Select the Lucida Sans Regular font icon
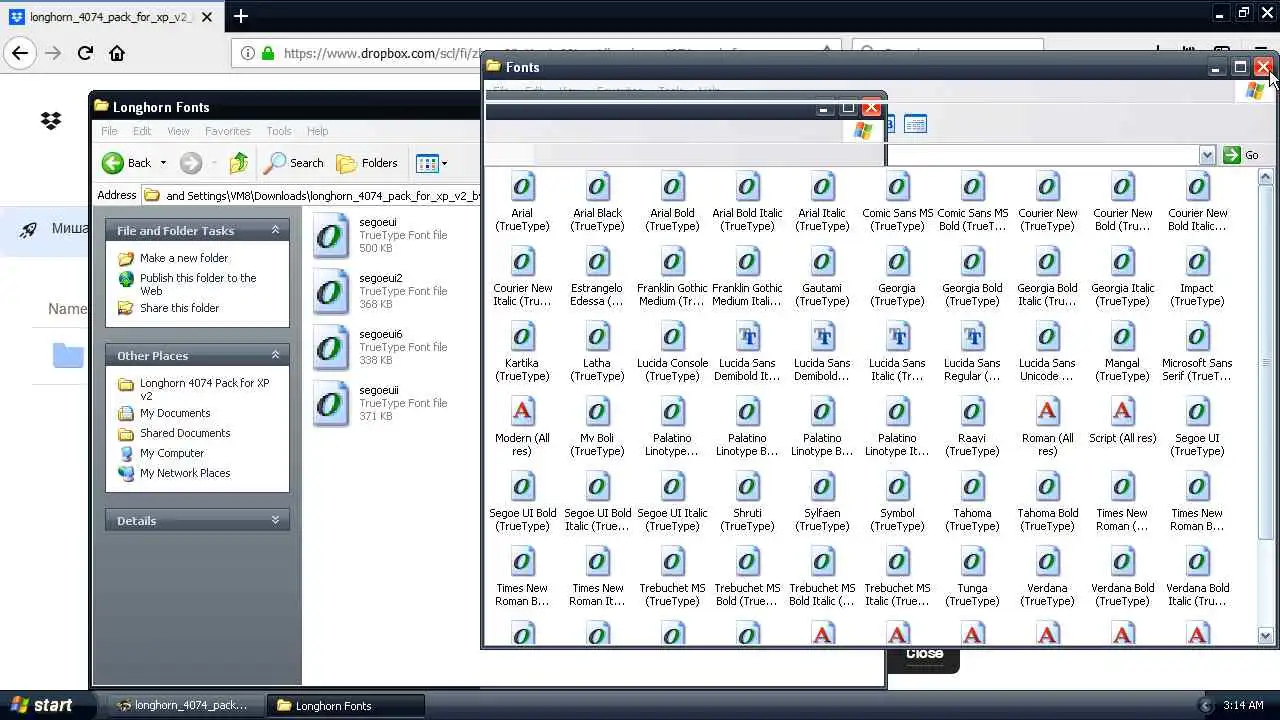 coord(972,337)
